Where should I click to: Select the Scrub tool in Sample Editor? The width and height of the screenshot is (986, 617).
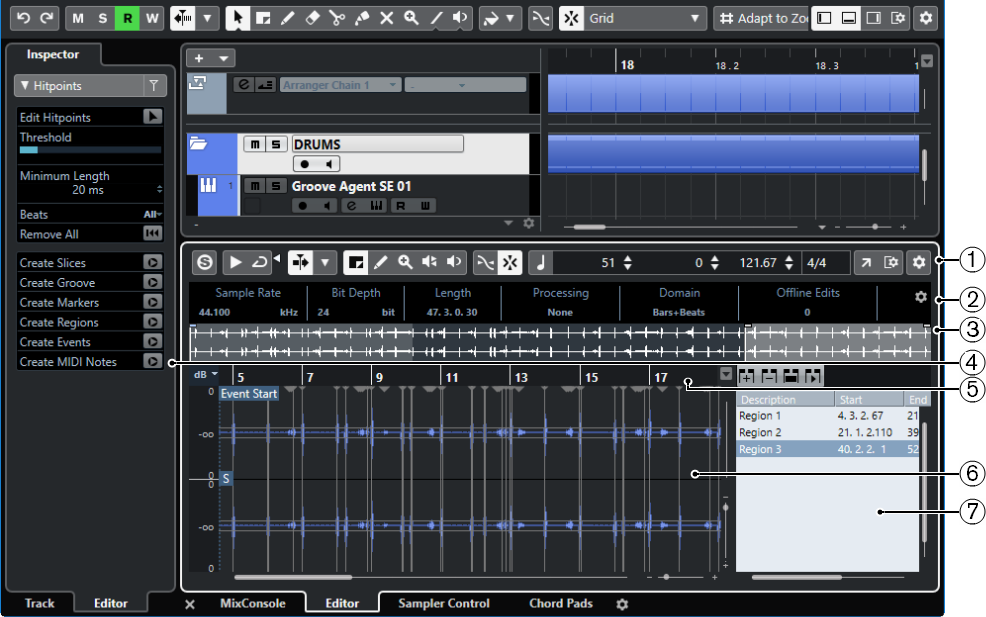(429, 262)
